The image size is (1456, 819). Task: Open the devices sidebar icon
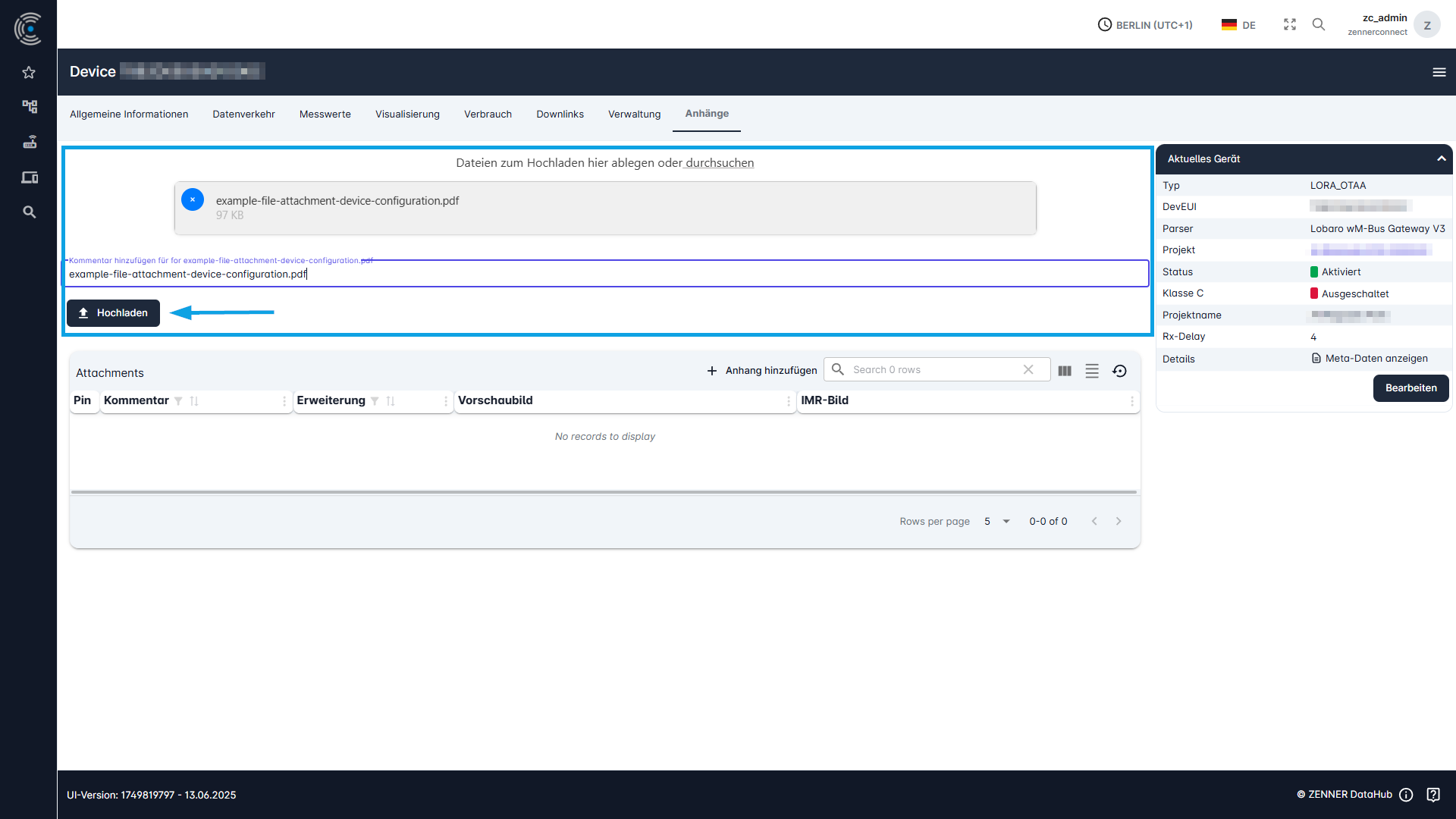(x=29, y=177)
